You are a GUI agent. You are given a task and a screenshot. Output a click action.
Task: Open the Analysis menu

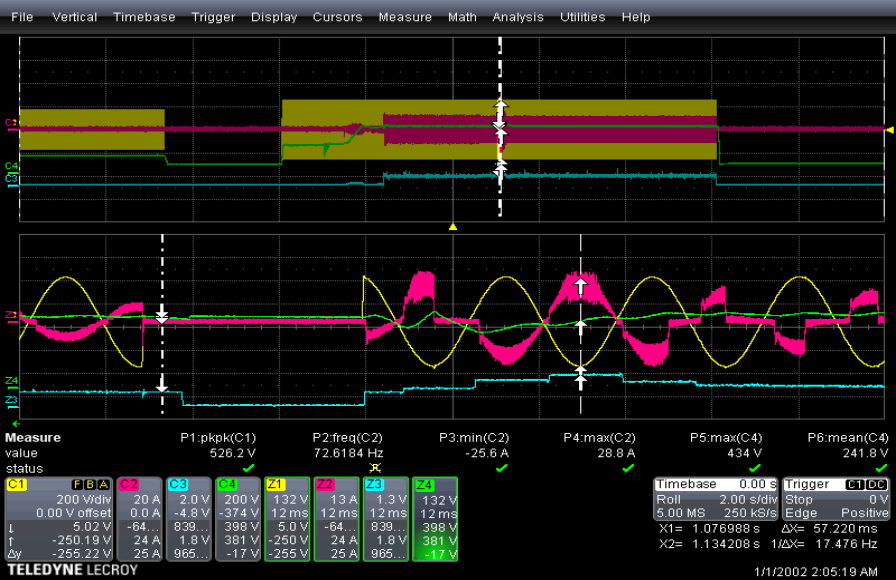click(x=518, y=17)
